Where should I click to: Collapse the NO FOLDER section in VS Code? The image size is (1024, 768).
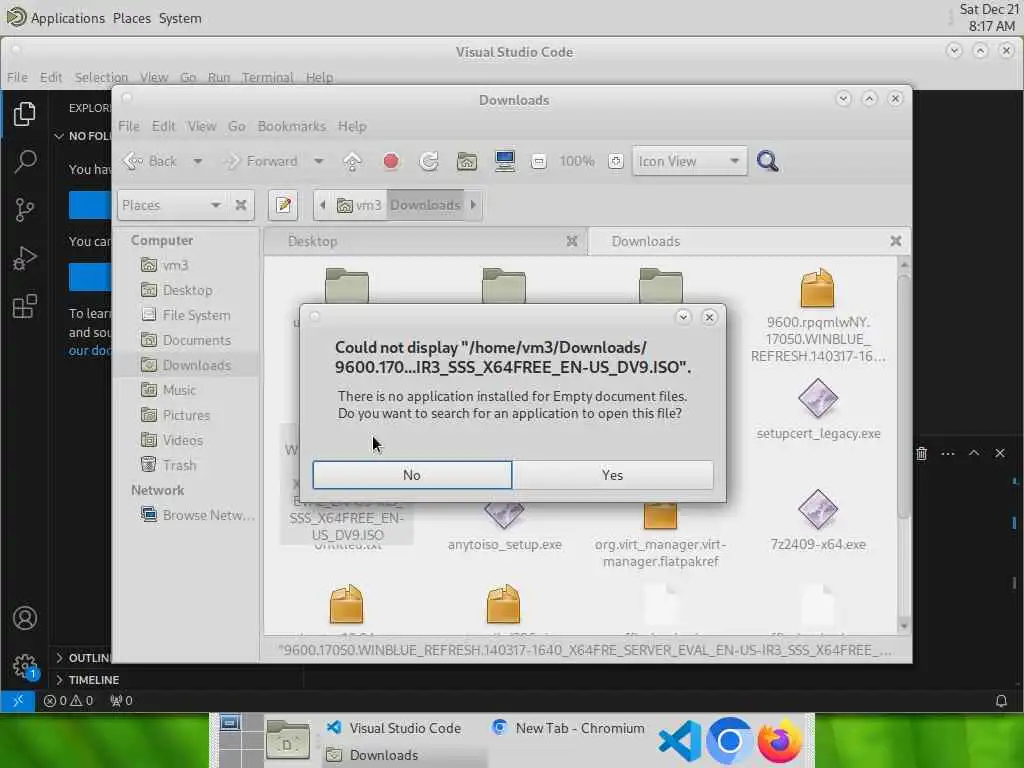click(x=84, y=136)
